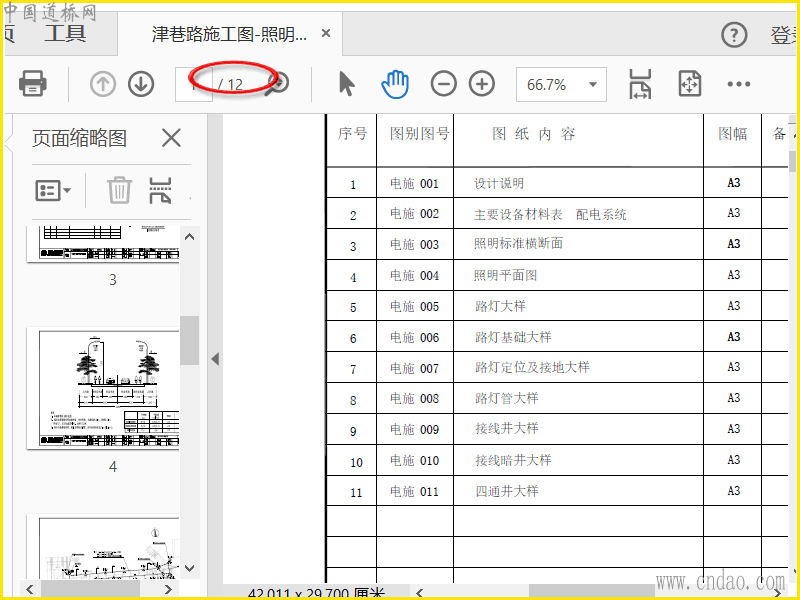The image size is (800, 600).
Task: Open the more tools ellipsis menu
Action: 739,84
